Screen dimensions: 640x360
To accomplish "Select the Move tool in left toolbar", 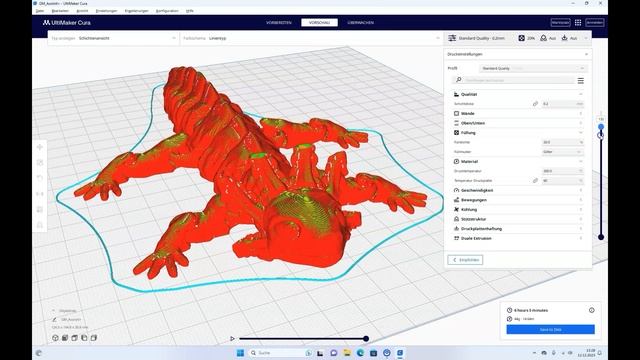I will [40, 147].
